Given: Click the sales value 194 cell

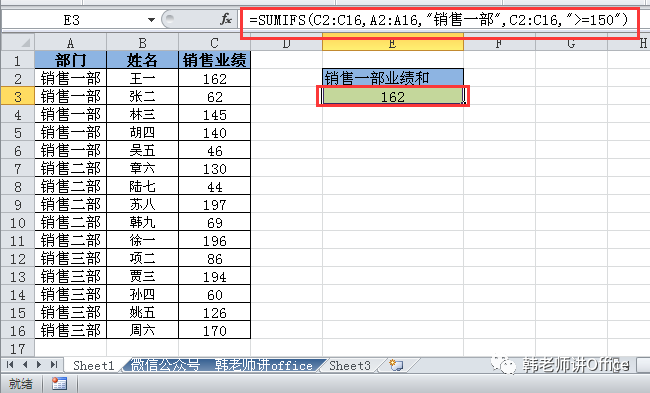Looking at the screenshot, I should 214,277.
